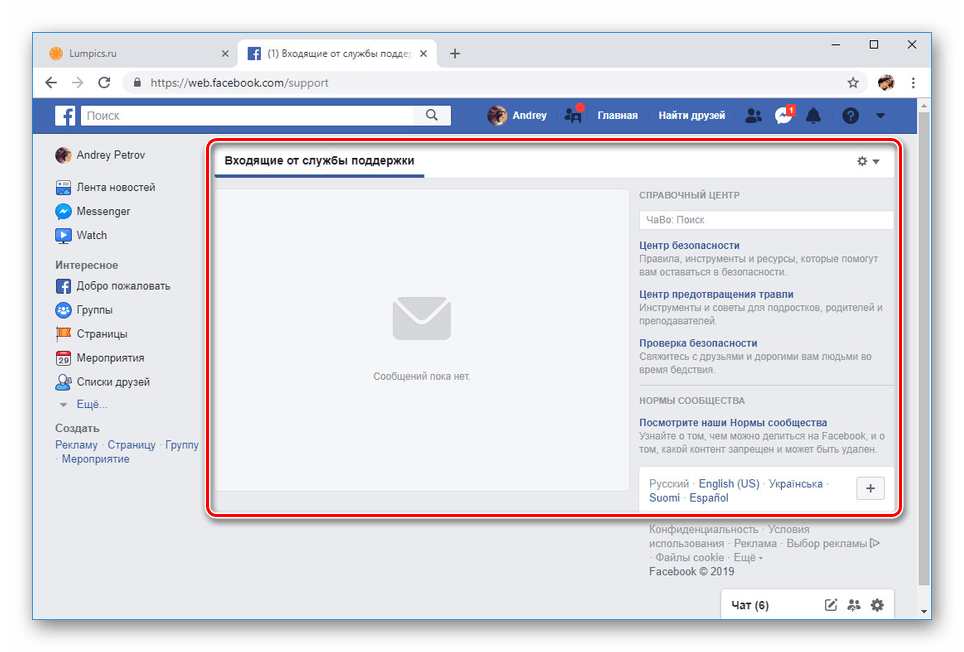
Task: Open Watch in sidebar
Action: 81,235
